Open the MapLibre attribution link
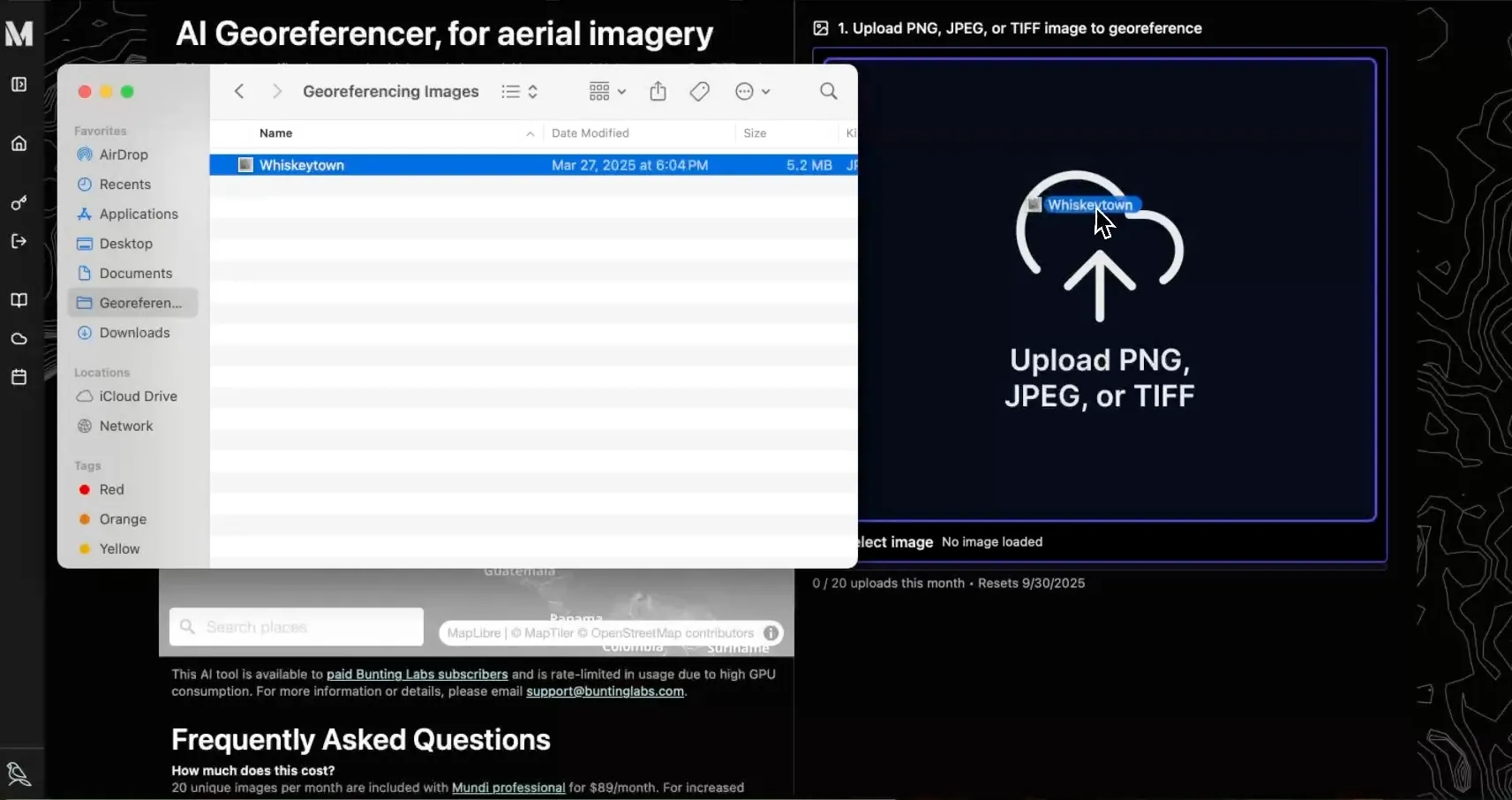Screen dimensions: 1512x800 pos(473,633)
